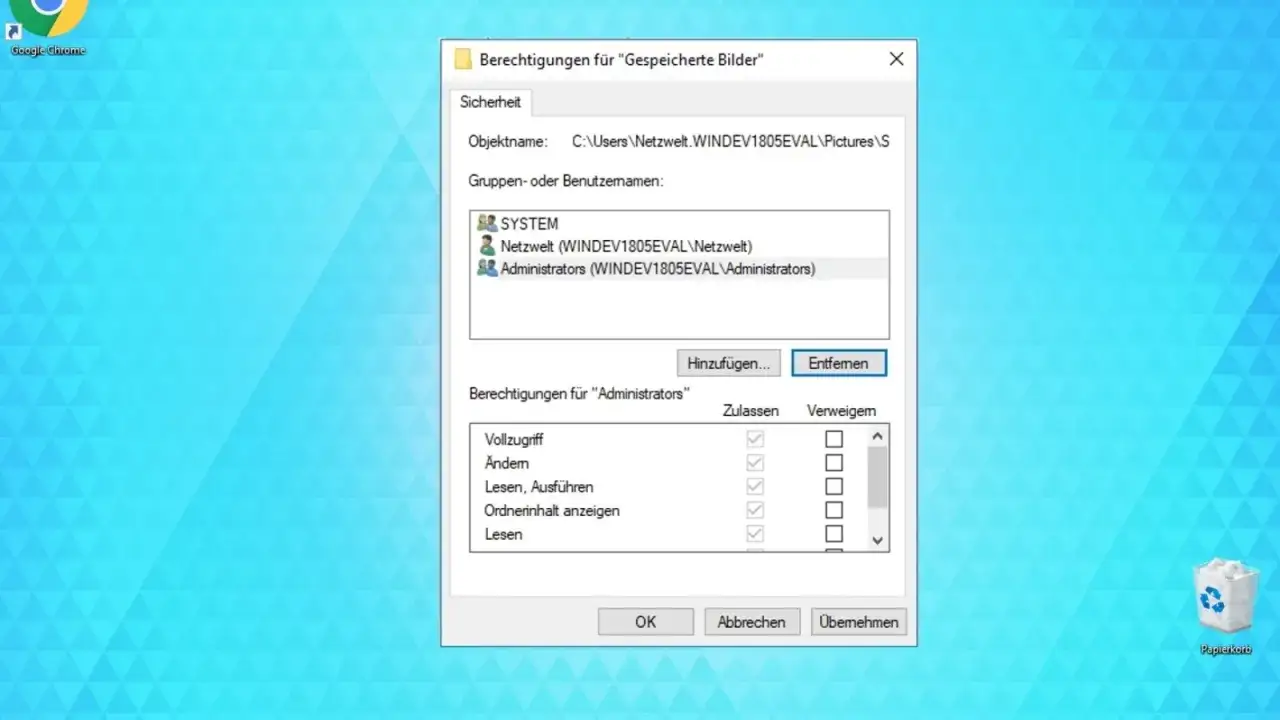This screenshot has height=720, width=1280.
Task: Click the Objektname label
Action: [x=508, y=142]
